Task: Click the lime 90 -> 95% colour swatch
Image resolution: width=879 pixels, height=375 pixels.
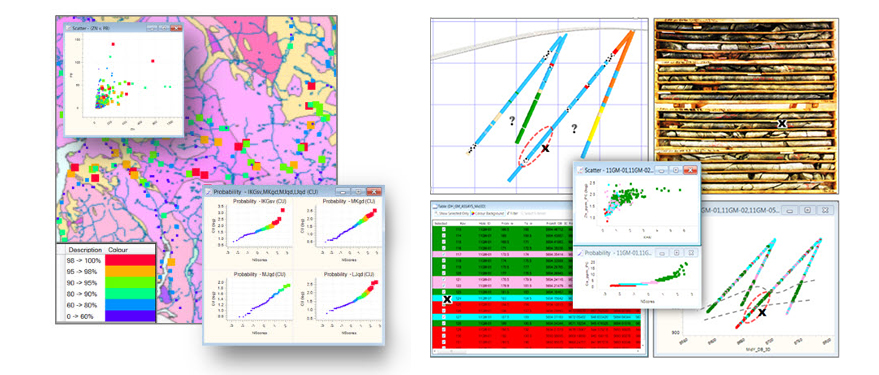Action: click(x=130, y=283)
